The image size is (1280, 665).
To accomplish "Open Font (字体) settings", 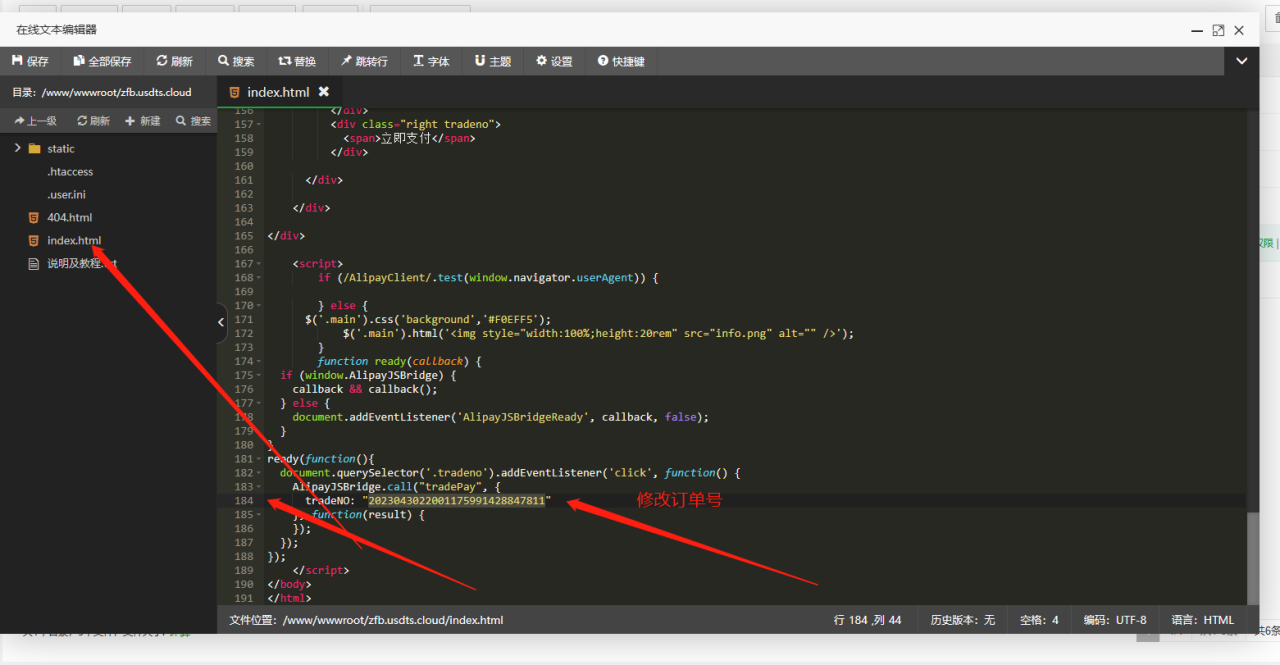I will pos(431,61).
